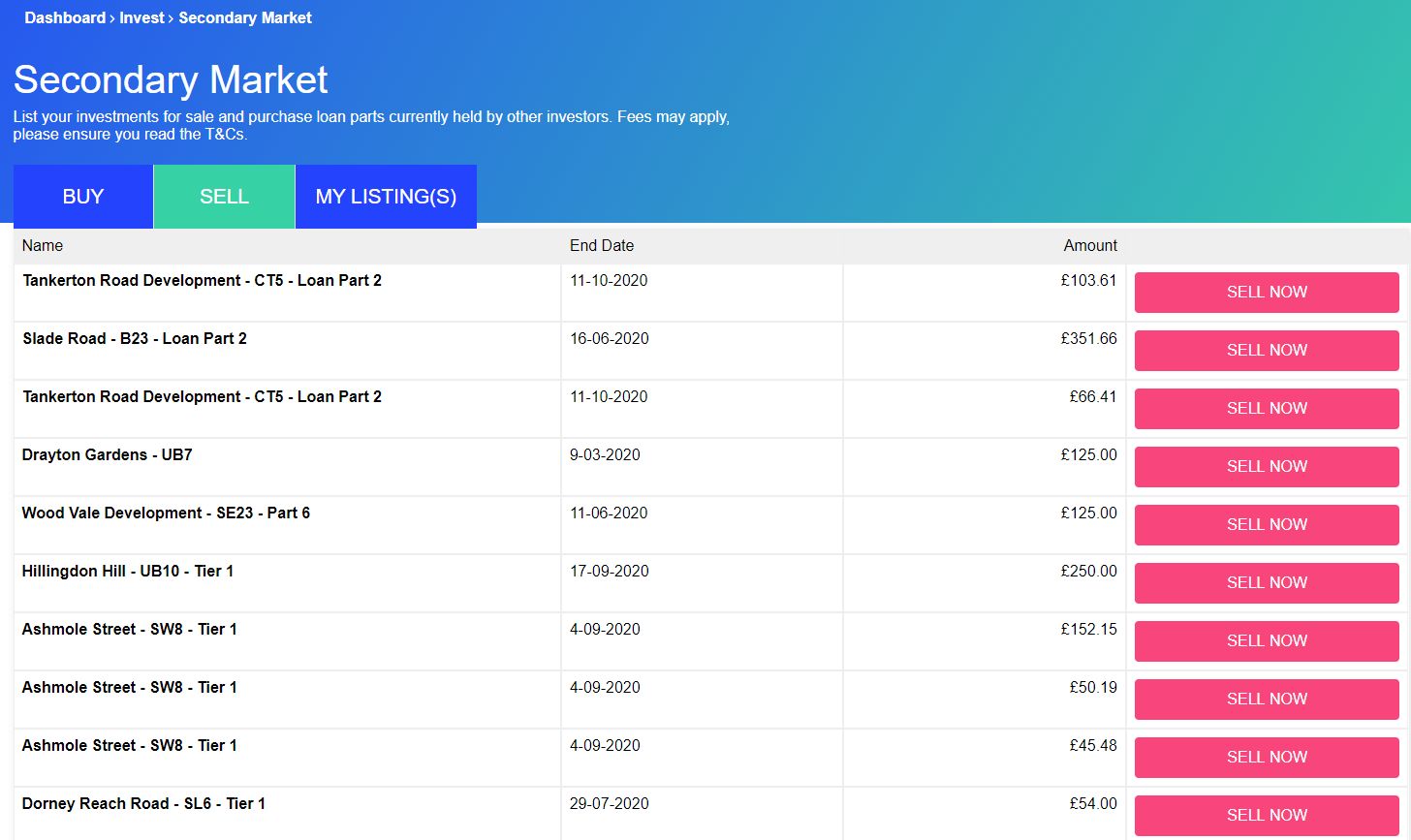Image resolution: width=1411 pixels, height=840 pixels.
Task: Sell the £103.61 Tankerton Road loan part
Action: point(1267,293)
